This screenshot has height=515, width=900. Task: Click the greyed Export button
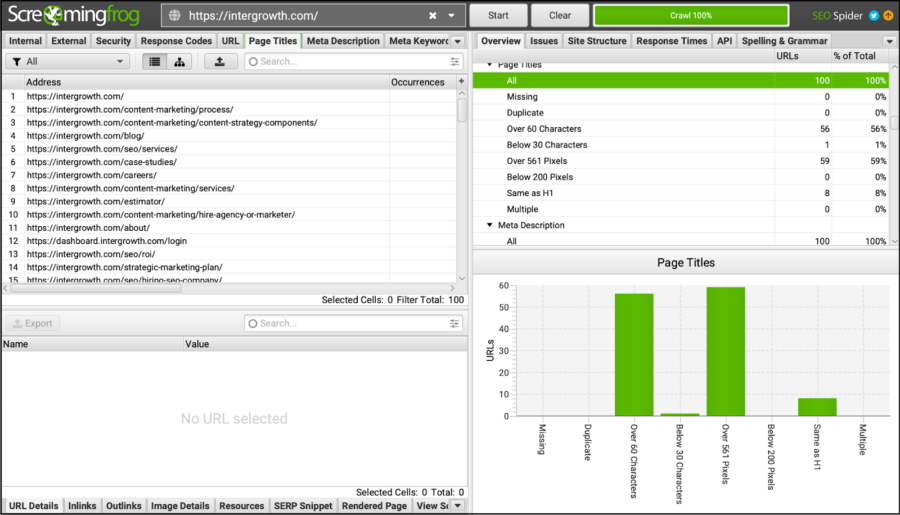point(33,323)
